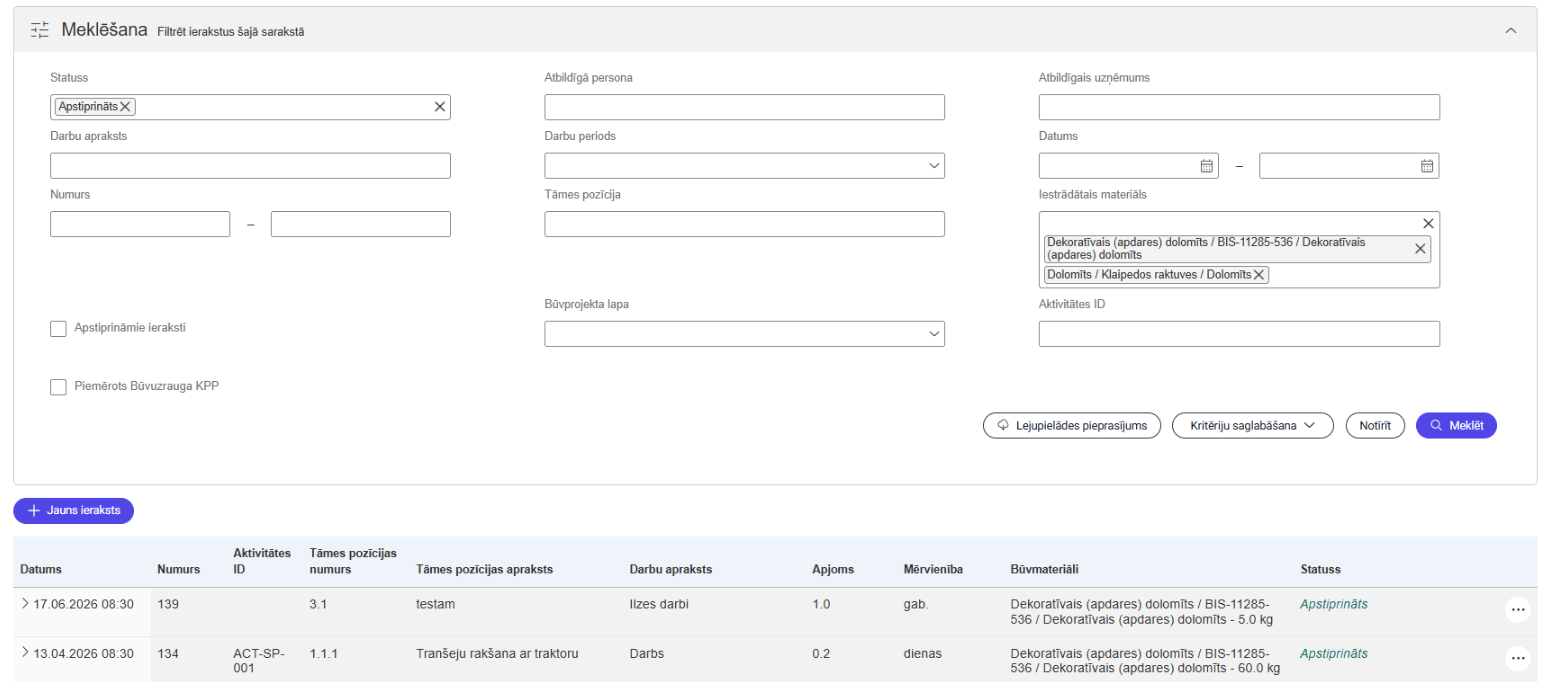This screenshot has width=1547, height=682.
Task: Open row actions menu for entry 139
Action: tap(1517, 610)
